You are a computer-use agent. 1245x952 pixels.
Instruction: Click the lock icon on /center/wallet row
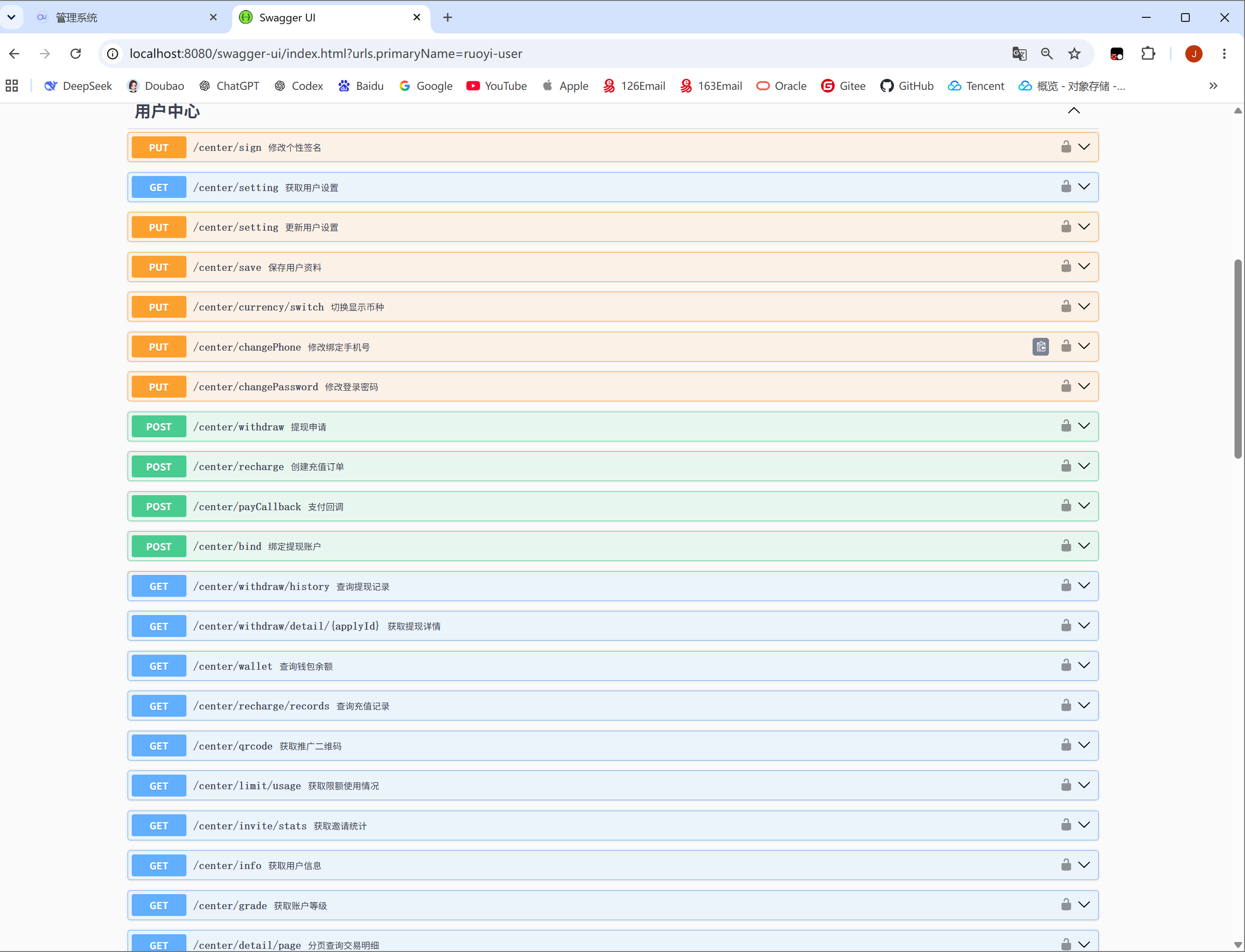(1066, 665)
